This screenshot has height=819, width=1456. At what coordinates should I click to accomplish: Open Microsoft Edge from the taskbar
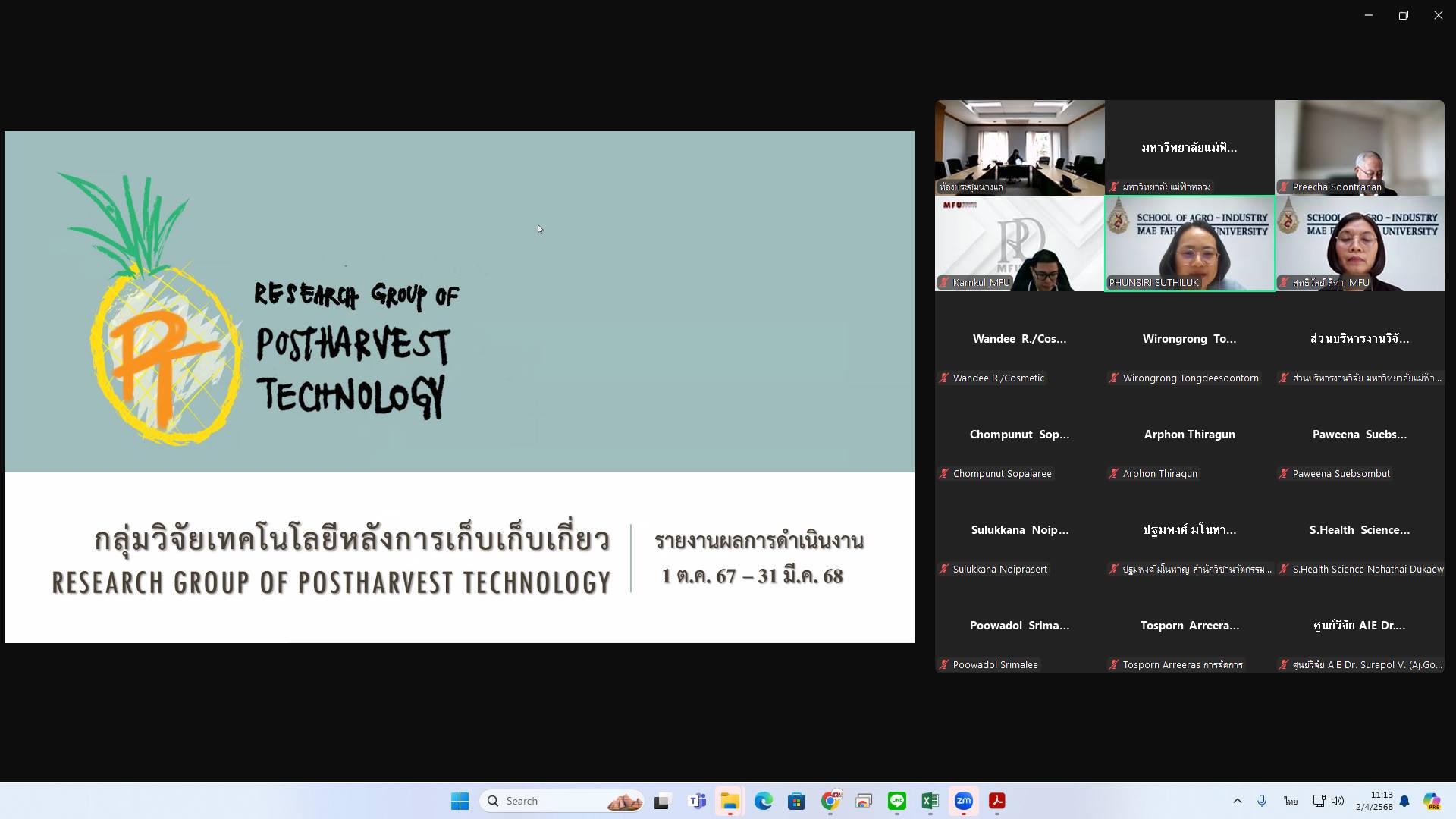click(763, 801)
